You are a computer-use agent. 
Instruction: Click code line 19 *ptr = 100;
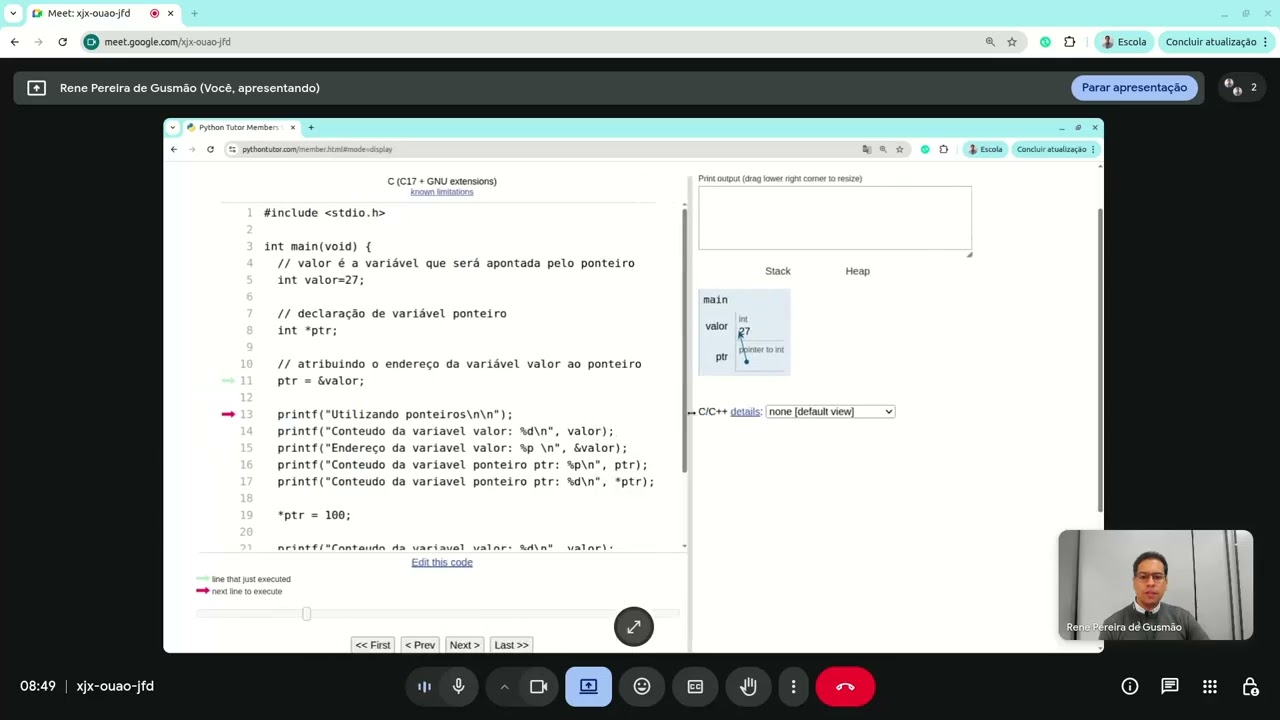[314, 515]
